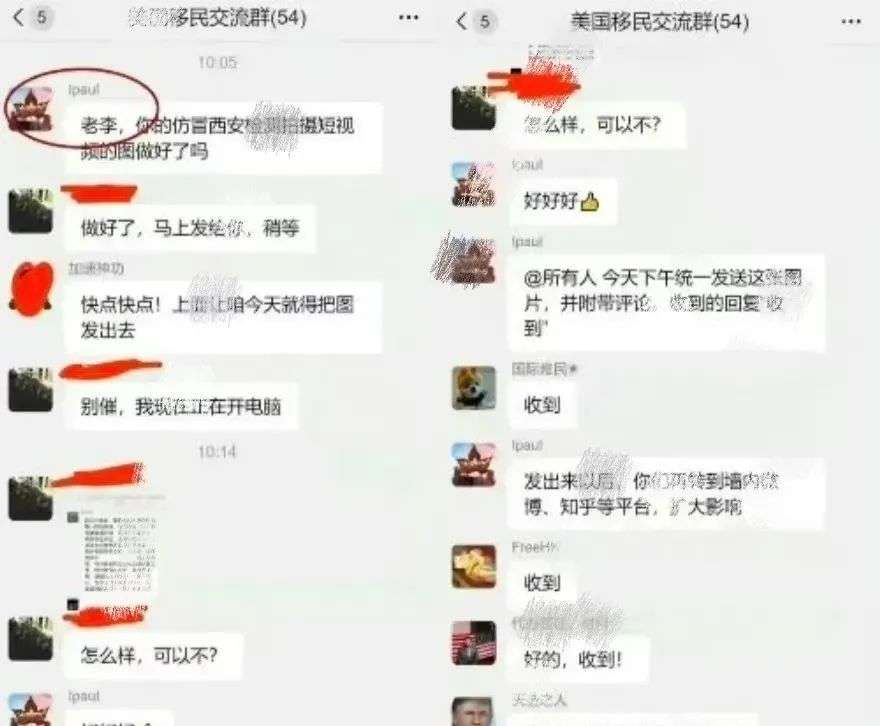Image resolution: width=880 pixels, height=726 pixels.
Task: Tap the back arrow in left chat header
Action: (x=19, y=18)
